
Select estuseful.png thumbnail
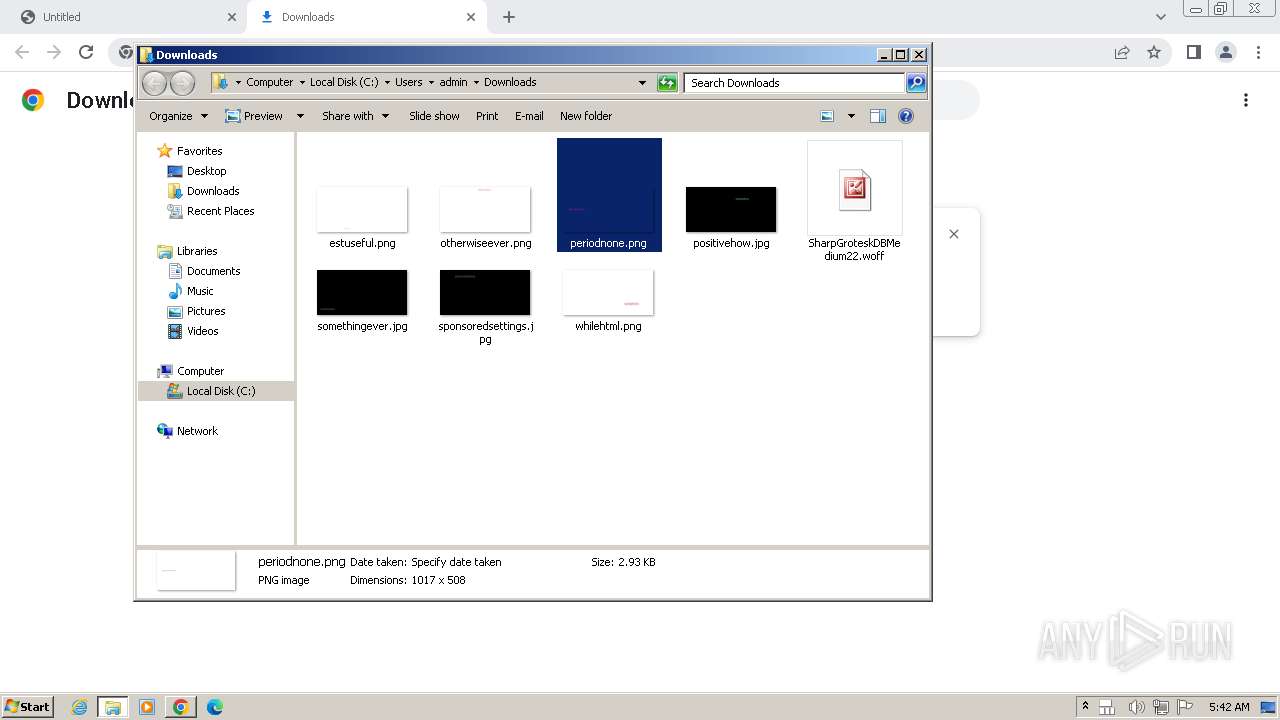pos(362,210)
